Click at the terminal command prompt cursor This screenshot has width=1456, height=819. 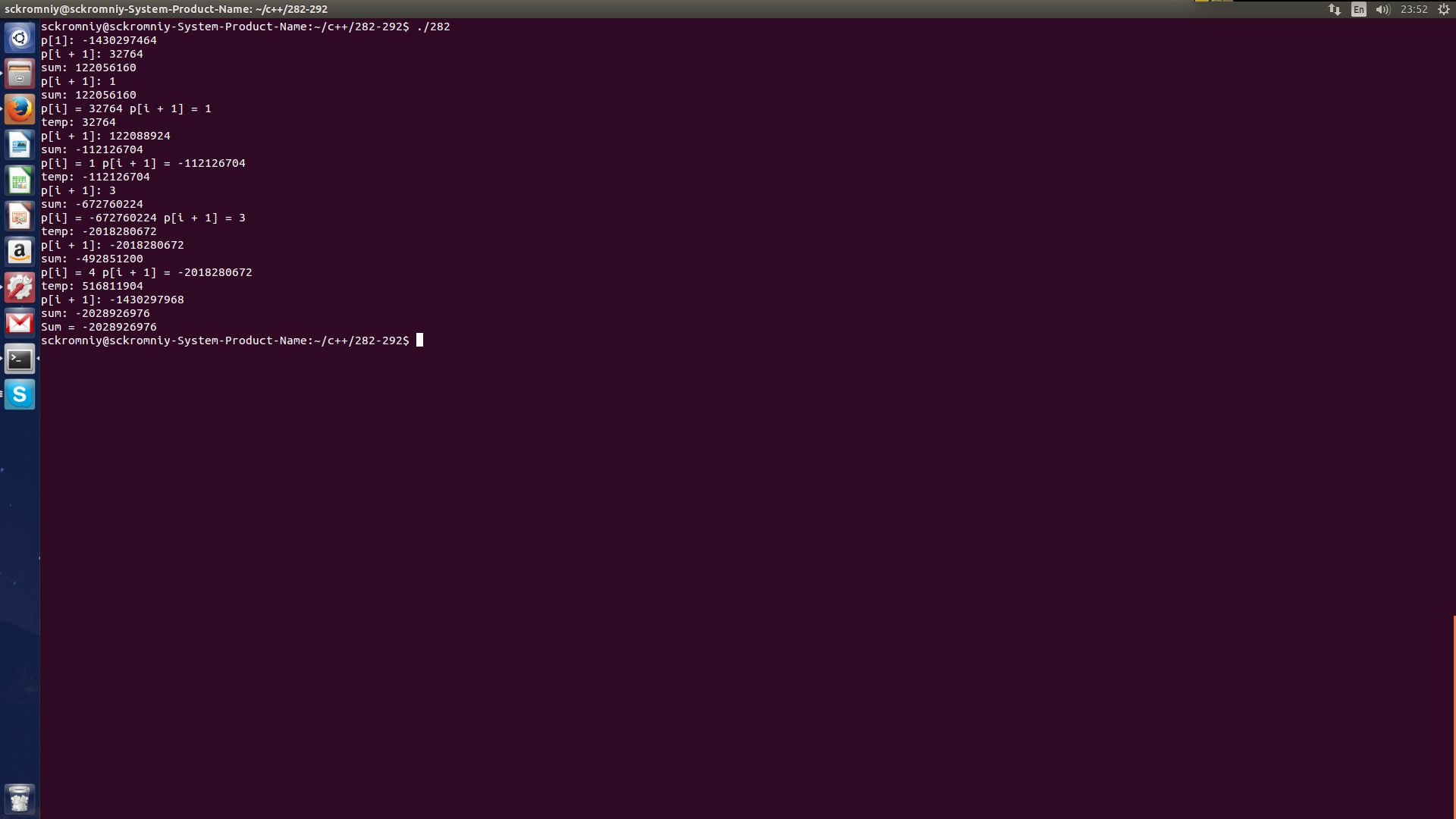(x=420, y=340)
